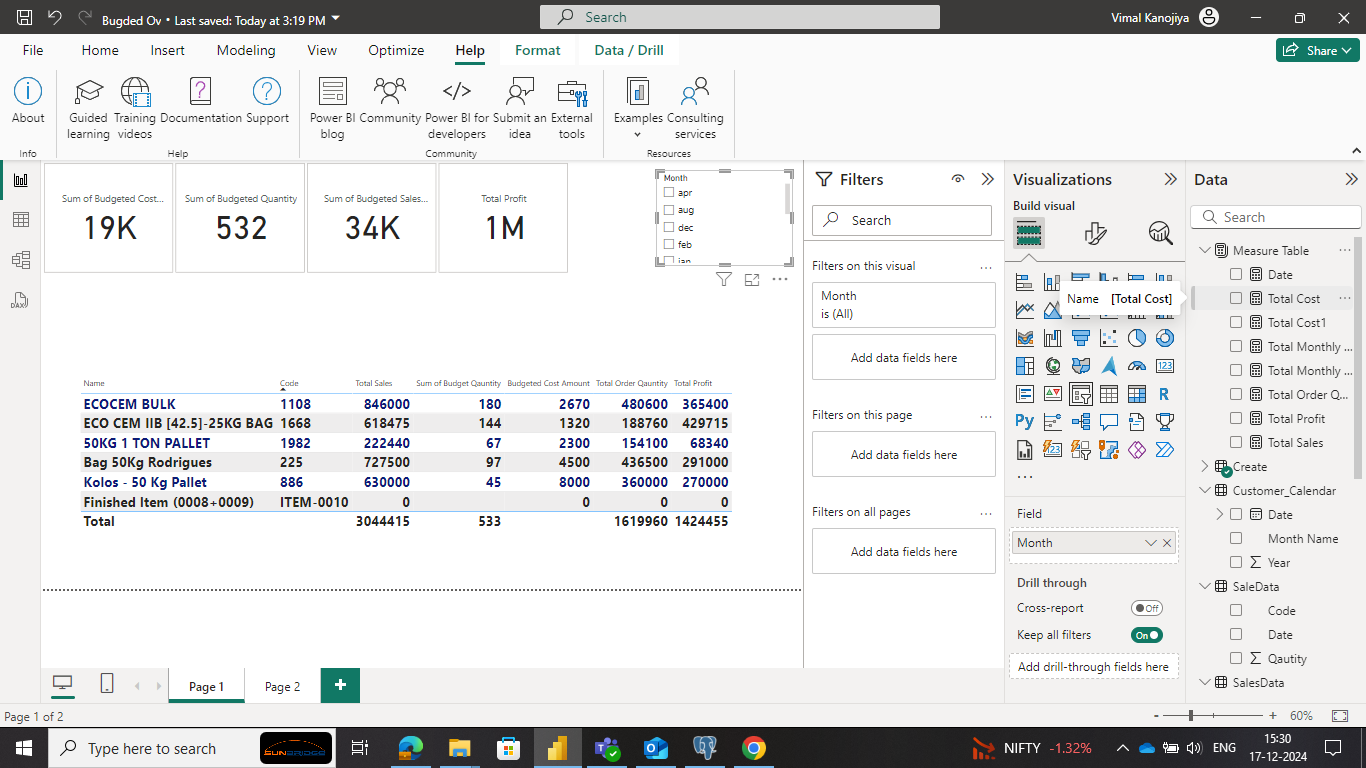
Task: Switch to Page 2 tab
Action: 283,686
